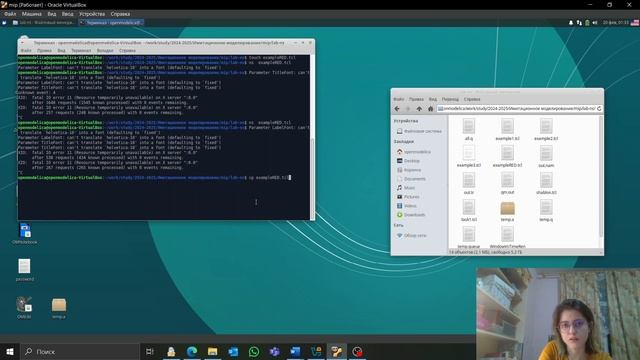Switch to the Терминал task in guest panel

(x=111, y=23)
